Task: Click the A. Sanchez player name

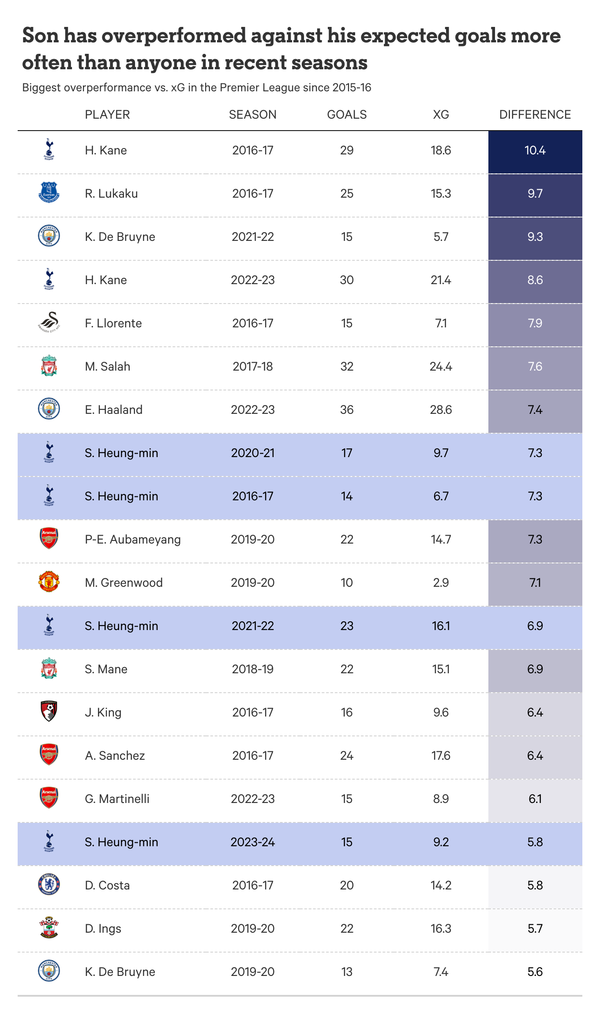Action: point(115,755)
